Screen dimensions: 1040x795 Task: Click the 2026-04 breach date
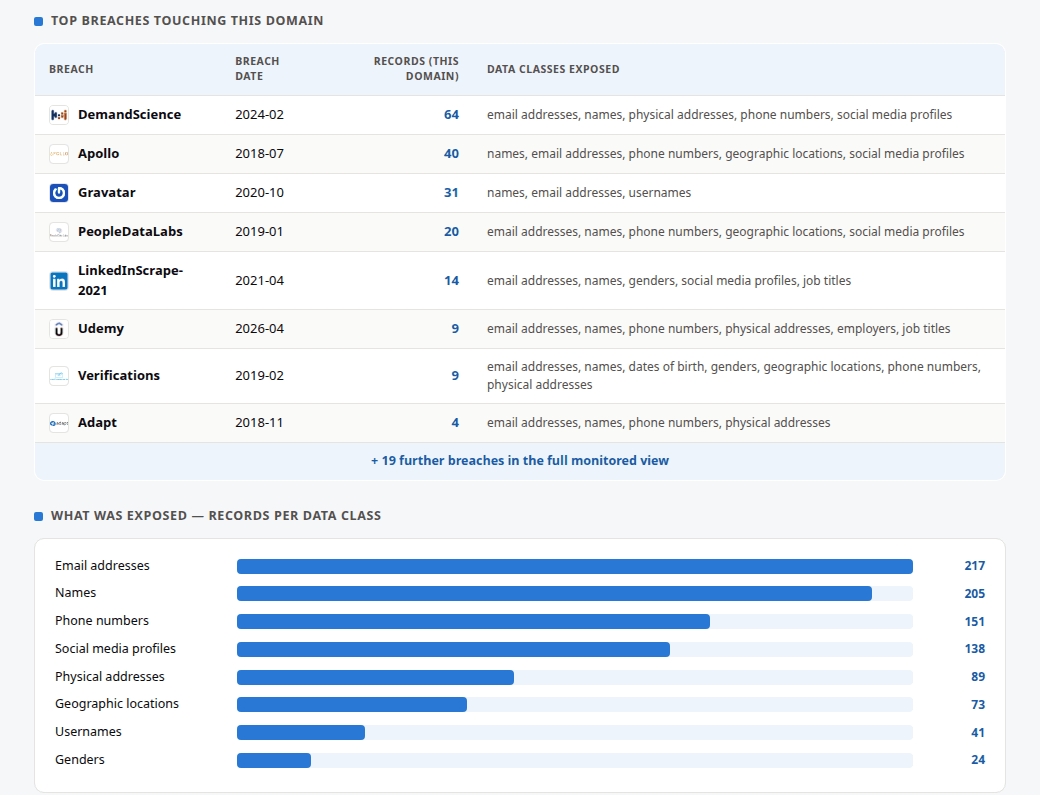point(259,329)
